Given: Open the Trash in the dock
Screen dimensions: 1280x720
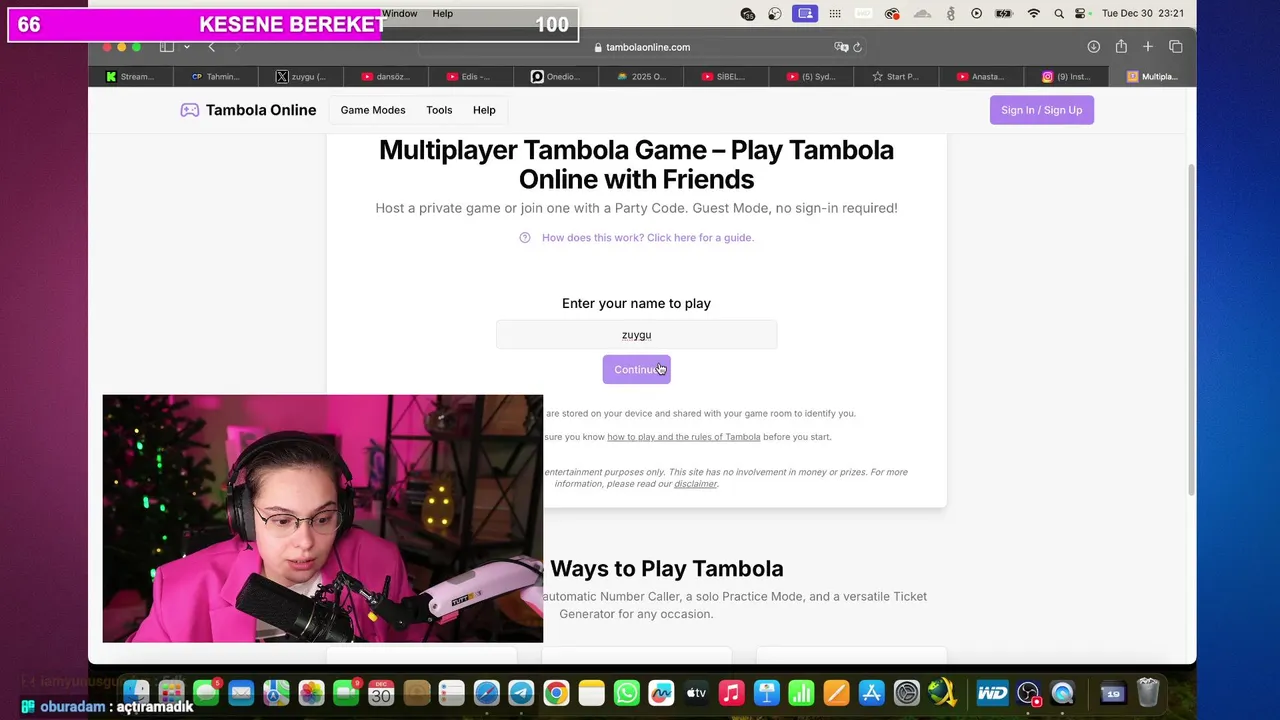Looking at the screenshot, I should tap(1148, 692).
